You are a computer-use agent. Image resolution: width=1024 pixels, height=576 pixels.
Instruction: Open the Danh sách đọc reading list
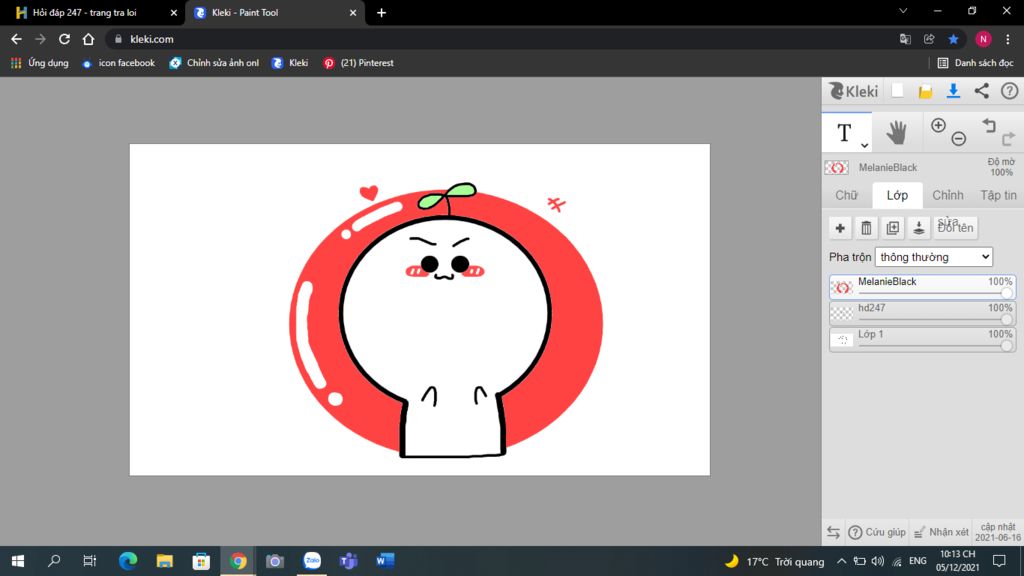(975, 63)
